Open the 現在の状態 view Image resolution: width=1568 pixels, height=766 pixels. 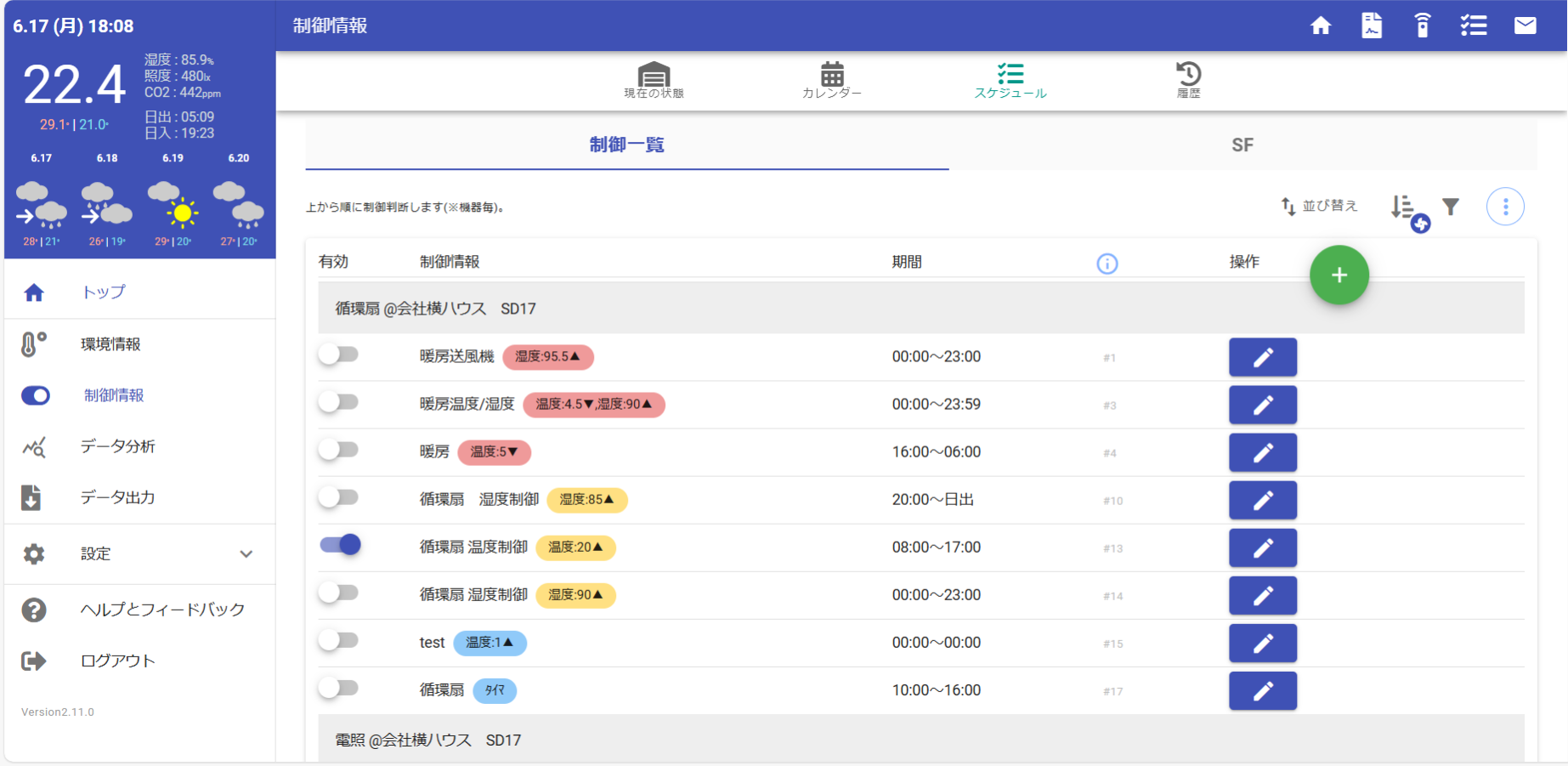pos(654,81)
